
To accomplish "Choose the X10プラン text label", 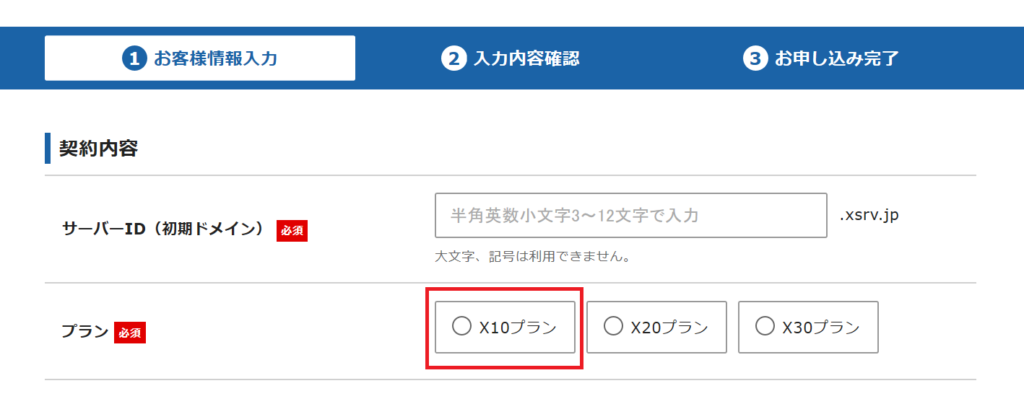I will pyautogui.click(x=518, y=328).
